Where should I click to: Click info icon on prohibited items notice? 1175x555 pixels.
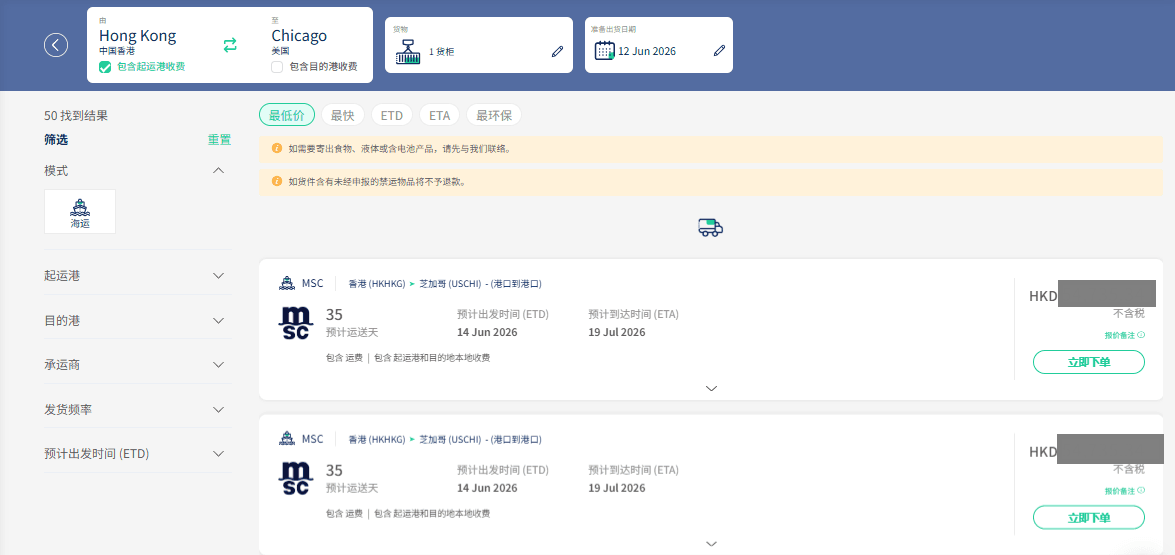click(x=277, y=181)
